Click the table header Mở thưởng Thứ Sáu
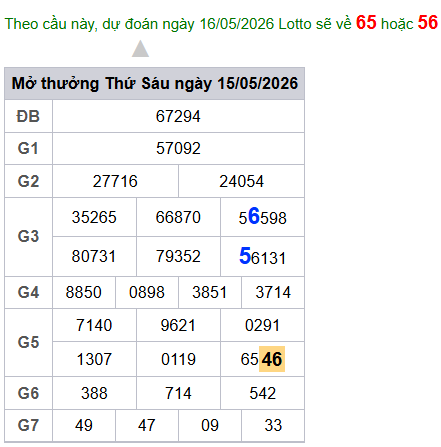This screenshot has width=441, height=447. [x=155, y=83]
